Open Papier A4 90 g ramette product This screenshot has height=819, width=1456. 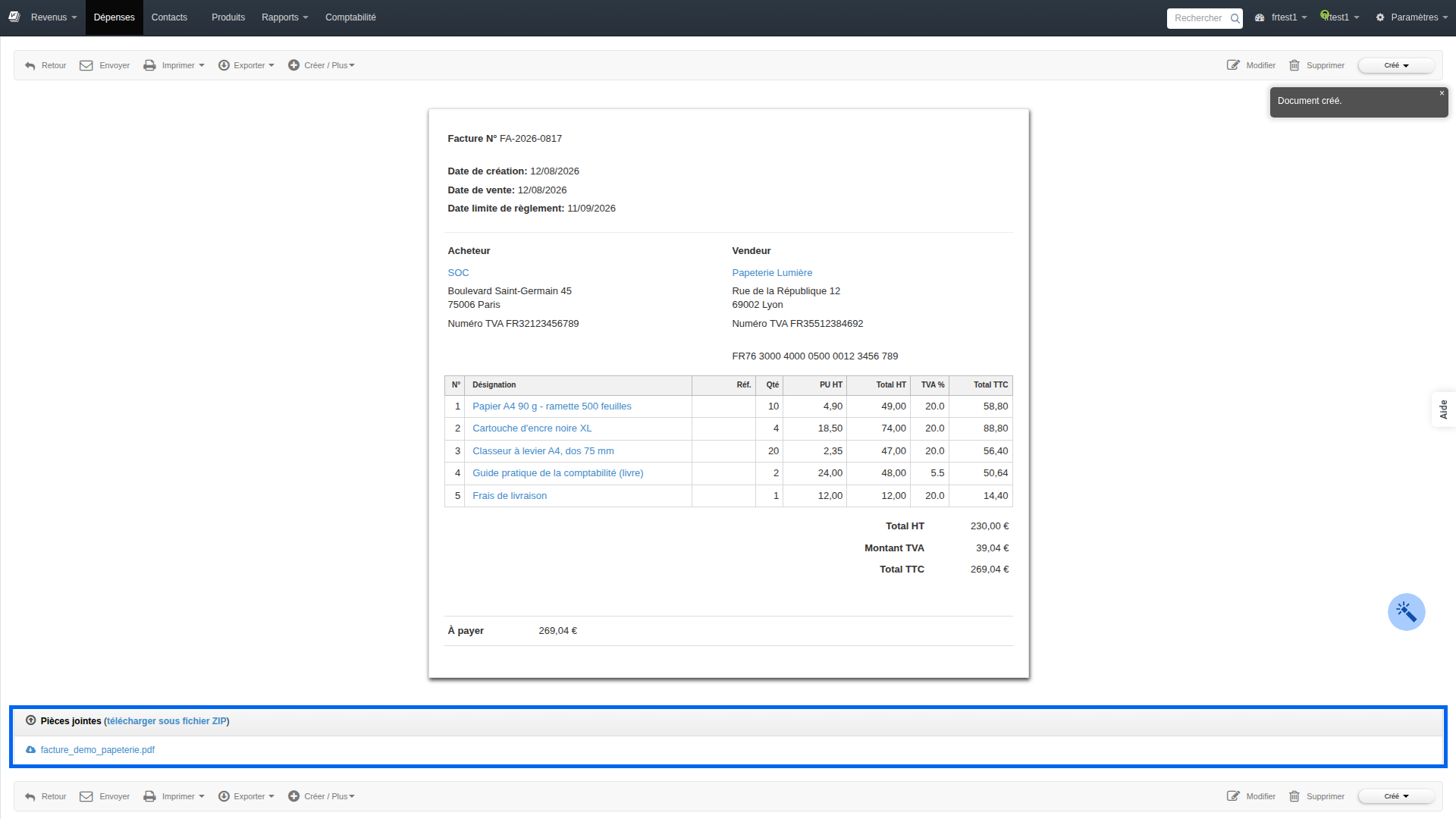click(x=552, y=406)
